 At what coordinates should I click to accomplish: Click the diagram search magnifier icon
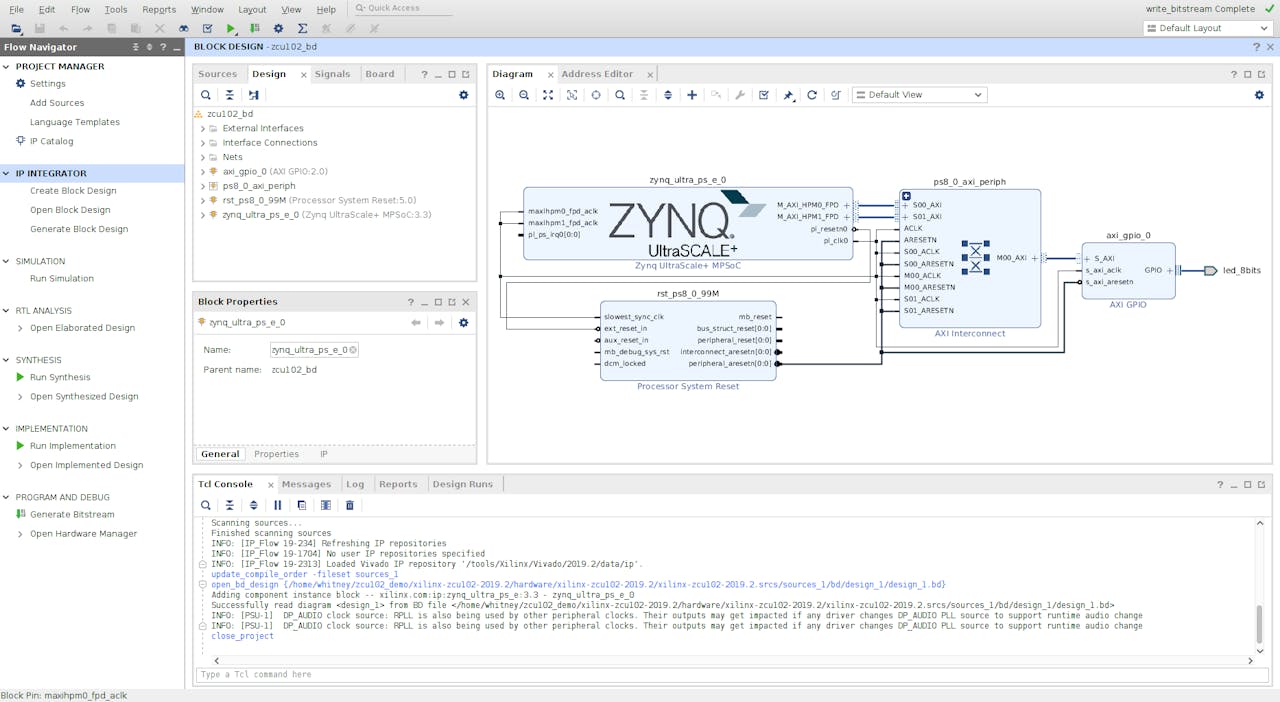tap(620, 95)
